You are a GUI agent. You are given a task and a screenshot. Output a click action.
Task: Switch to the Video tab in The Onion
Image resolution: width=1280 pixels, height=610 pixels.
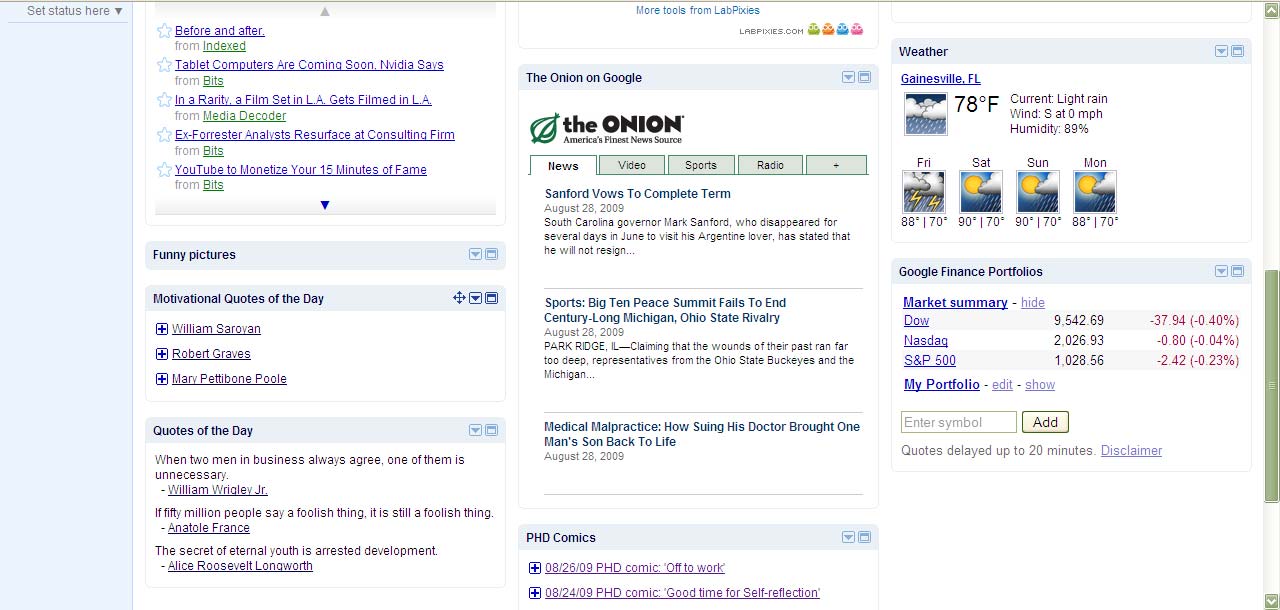tap(632, 165)
